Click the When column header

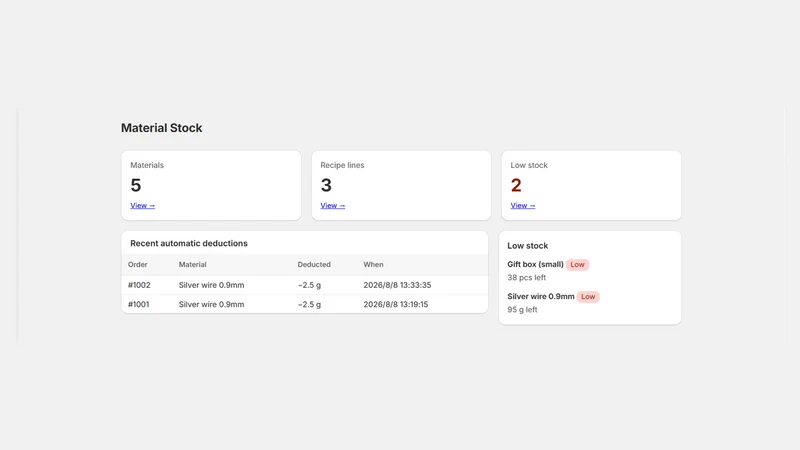coord(373,264)
